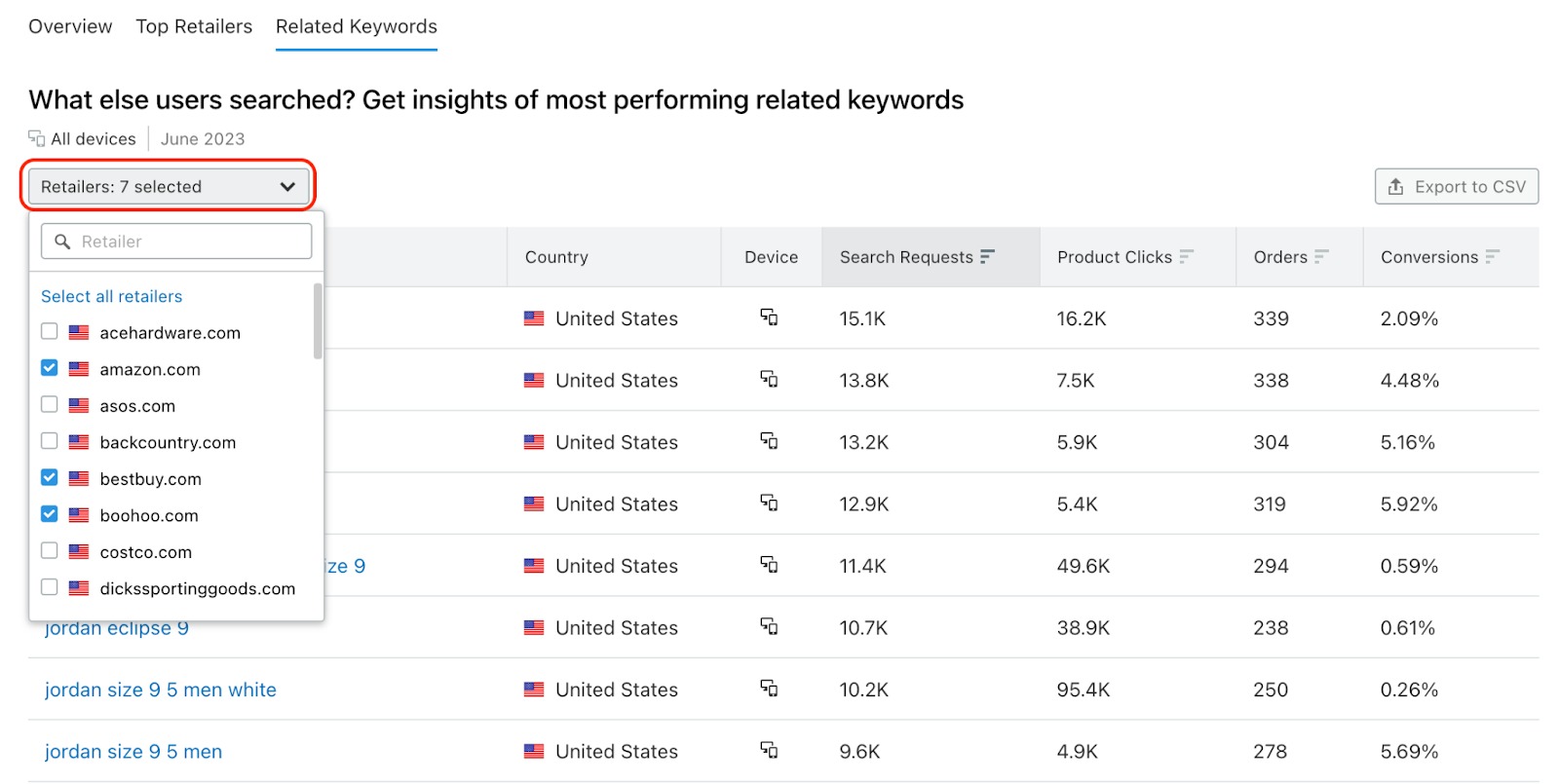Uncheck the boohoo.com checkbox

50,514
